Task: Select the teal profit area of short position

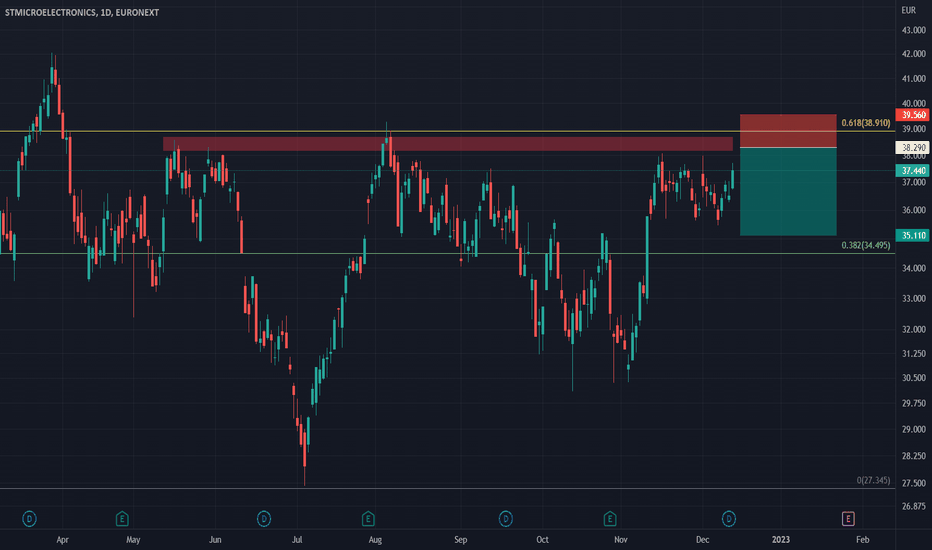Action: [788, 191]
